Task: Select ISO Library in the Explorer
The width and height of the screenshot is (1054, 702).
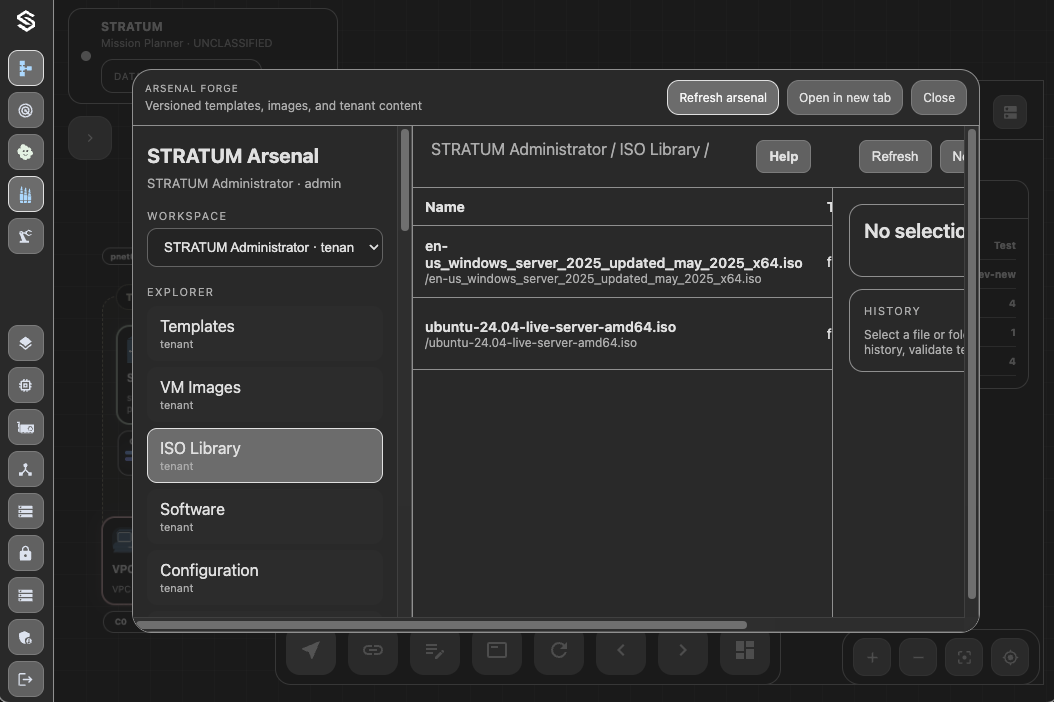Action: pyautogui.click(x=265, y=455)
